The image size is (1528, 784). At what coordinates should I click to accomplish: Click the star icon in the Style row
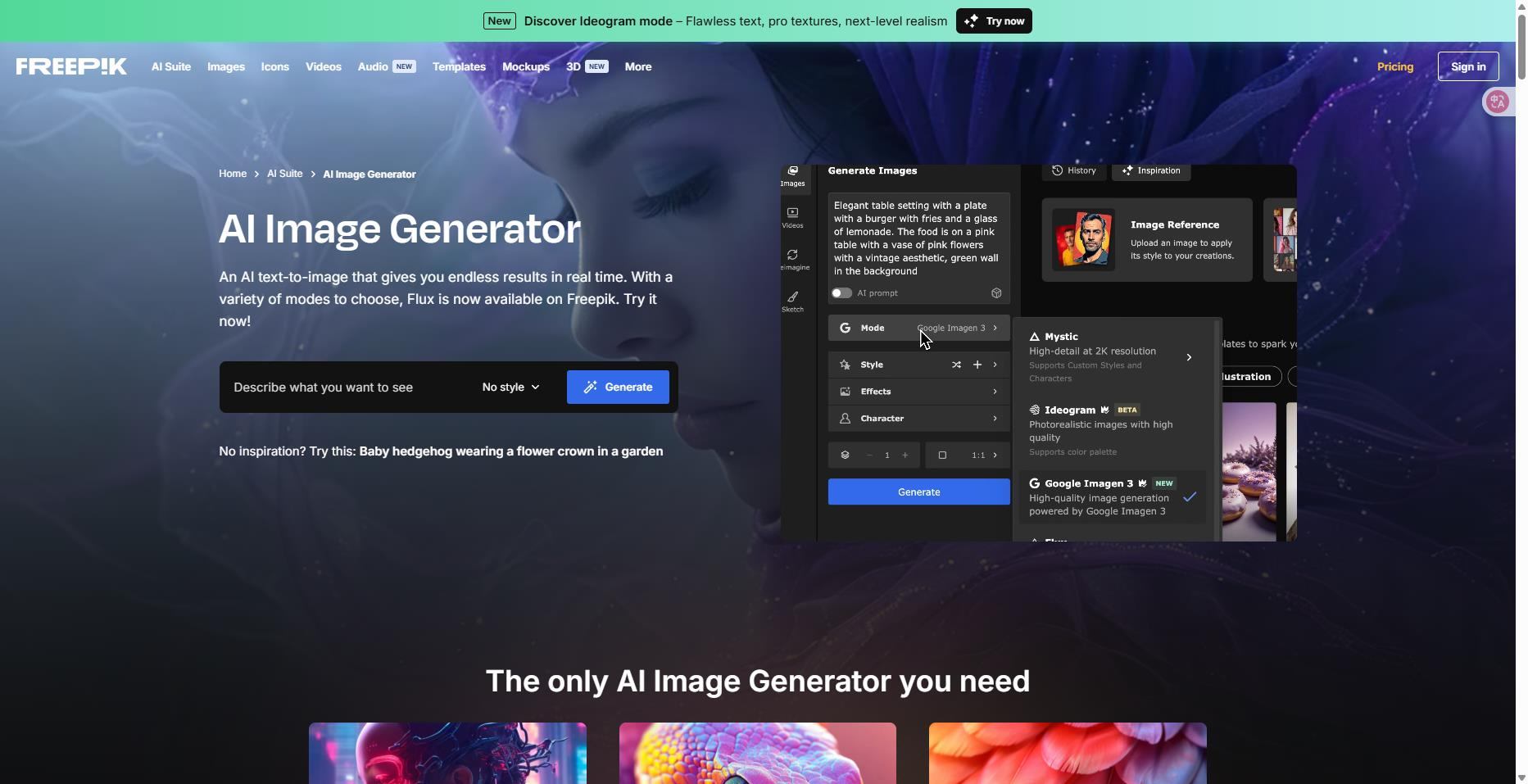(845, 365)
